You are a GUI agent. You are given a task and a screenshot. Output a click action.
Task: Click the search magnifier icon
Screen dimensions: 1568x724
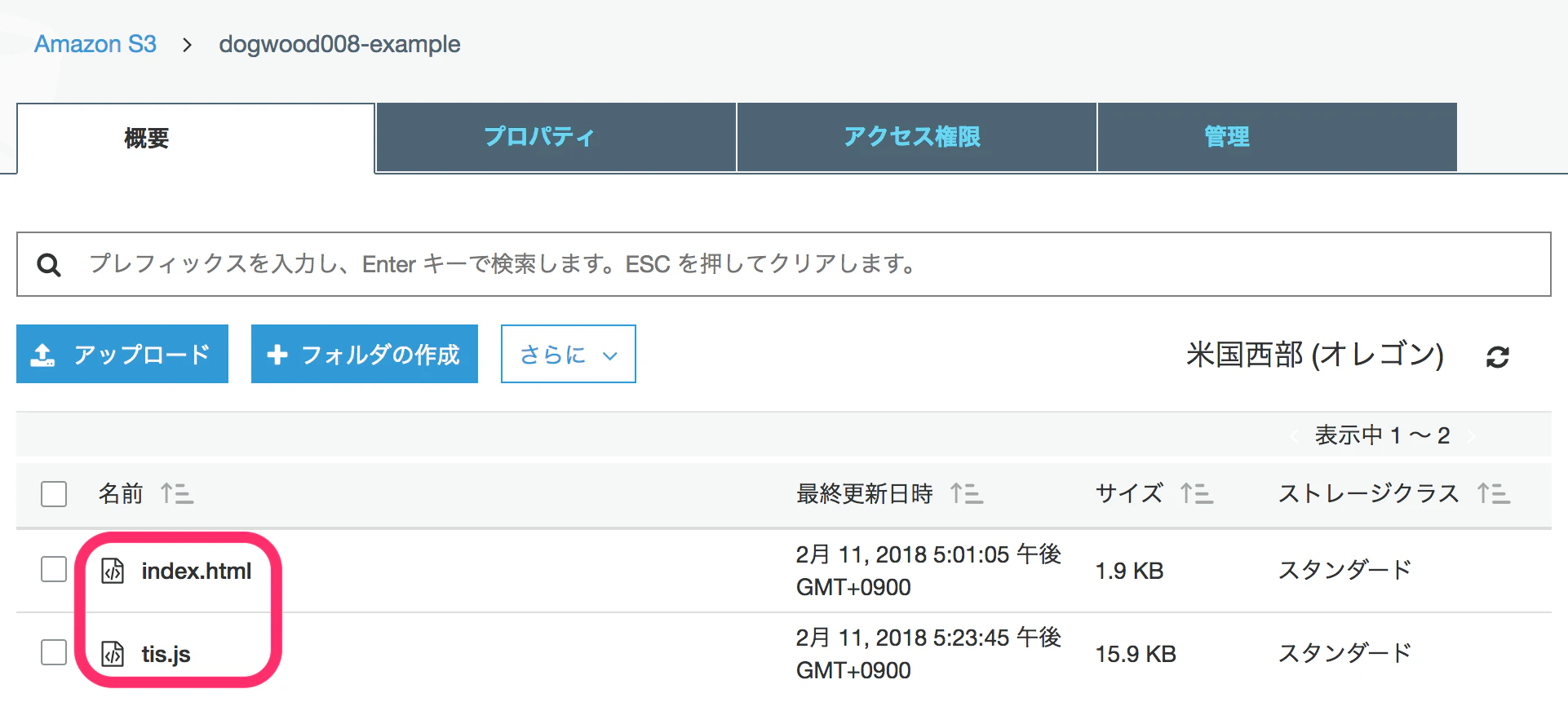tap(49, 265)
